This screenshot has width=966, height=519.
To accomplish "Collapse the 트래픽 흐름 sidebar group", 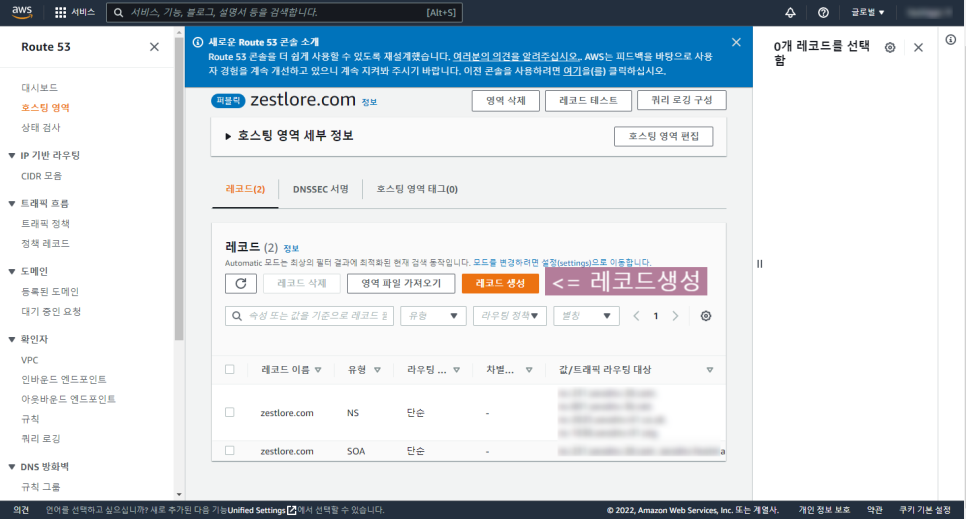I will [x=12, y=203].
